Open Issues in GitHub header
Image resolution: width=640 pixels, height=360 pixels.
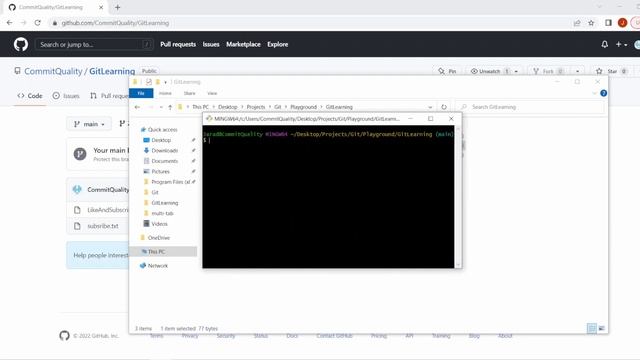(x=211, y=44)
